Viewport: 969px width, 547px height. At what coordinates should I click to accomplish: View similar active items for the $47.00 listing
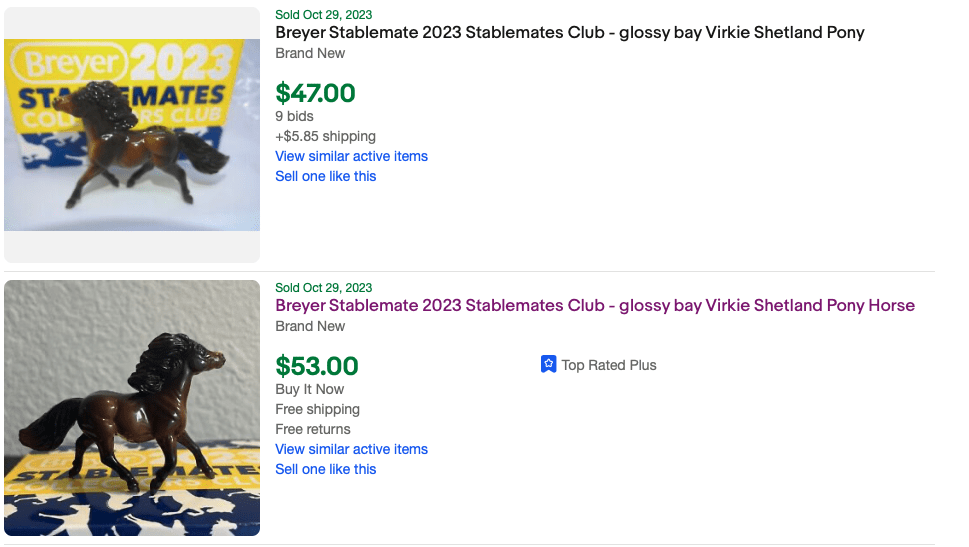tap(351, 156)
